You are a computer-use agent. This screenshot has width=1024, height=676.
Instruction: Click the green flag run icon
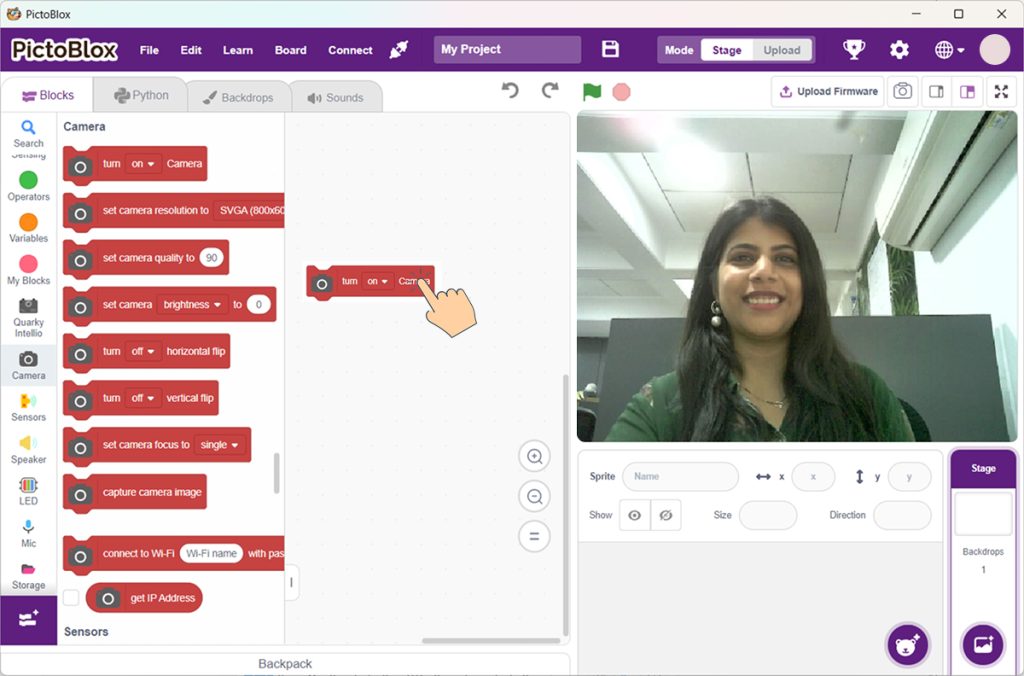592,92
